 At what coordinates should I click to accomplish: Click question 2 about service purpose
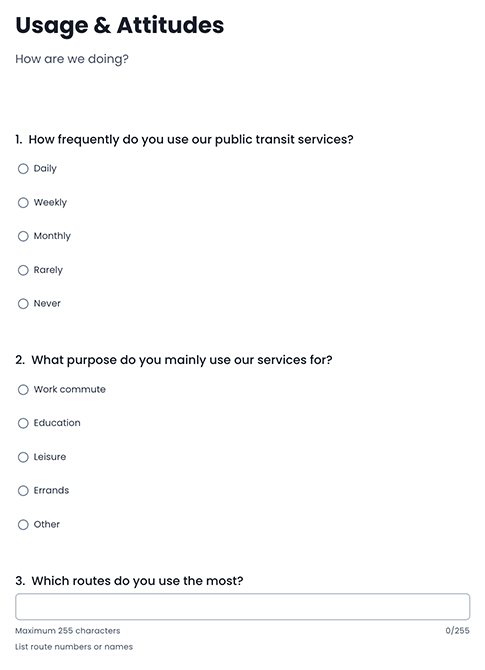point(173,360)
